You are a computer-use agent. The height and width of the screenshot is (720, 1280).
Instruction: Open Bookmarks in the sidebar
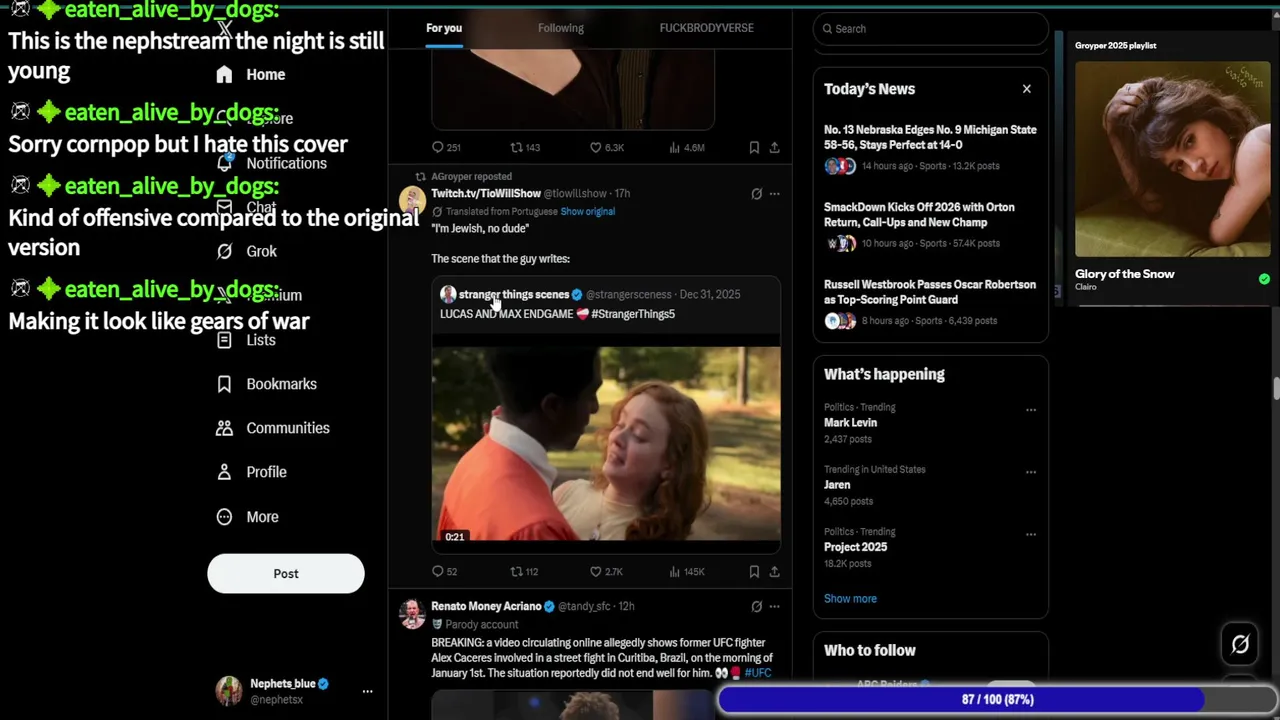click(267, 384)
